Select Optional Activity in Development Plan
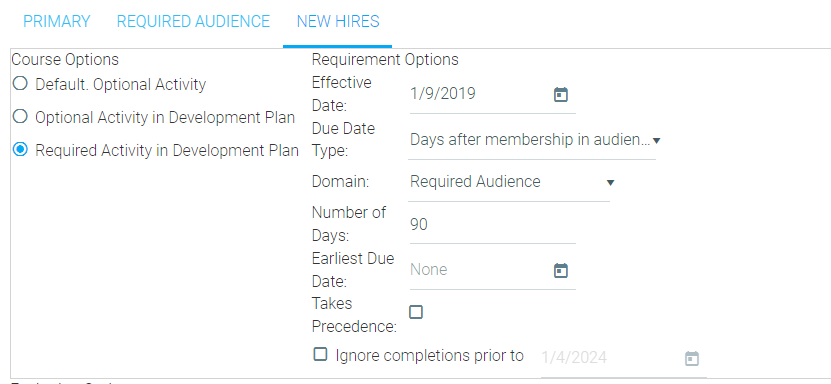This screenshot has width=831, height=384. click(x=20, y=117)
